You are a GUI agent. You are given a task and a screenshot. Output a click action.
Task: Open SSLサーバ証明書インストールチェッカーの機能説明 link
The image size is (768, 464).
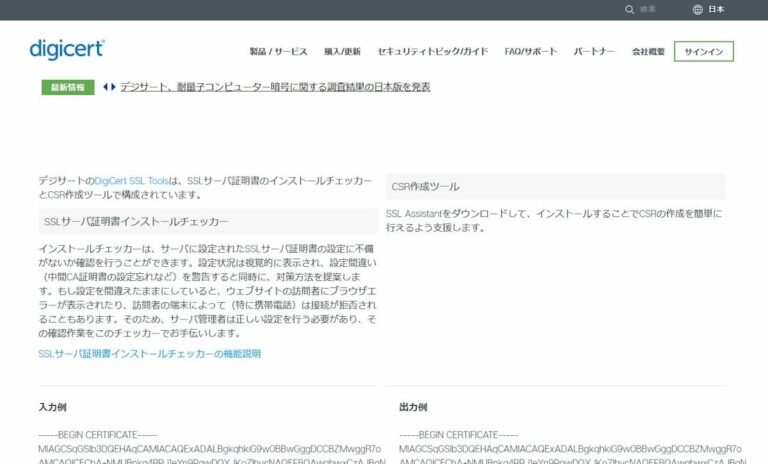[149, 354]
